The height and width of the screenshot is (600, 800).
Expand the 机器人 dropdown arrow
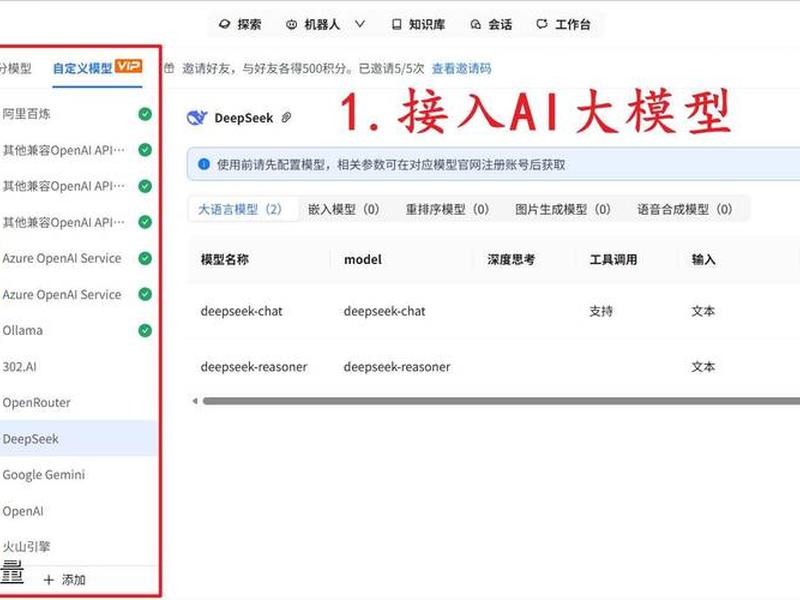360,24
